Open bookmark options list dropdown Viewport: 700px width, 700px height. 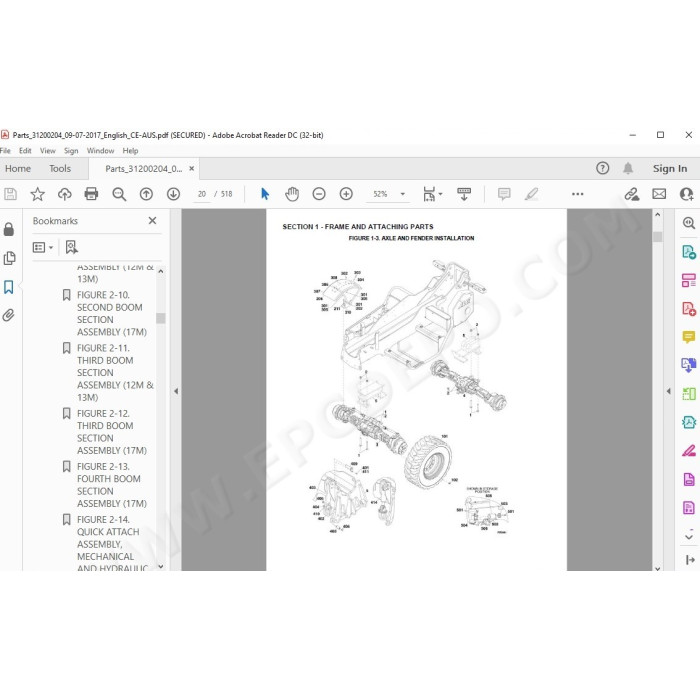[43, 247]
